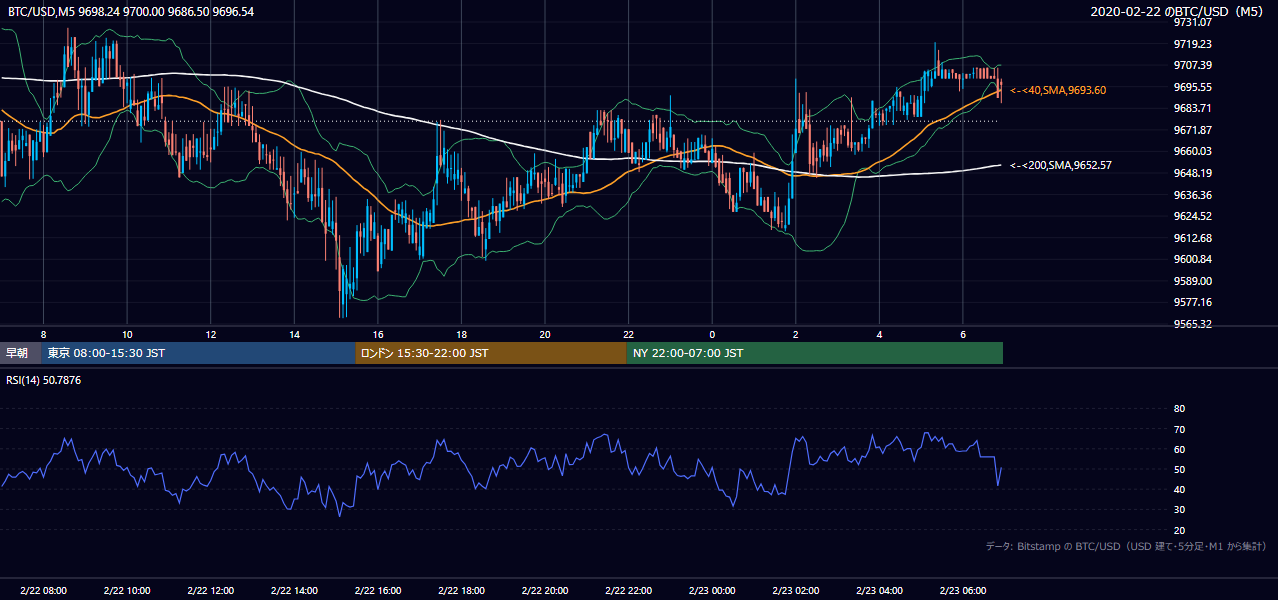Click price axis value 9648.19
The width and height of the screenshot is (1278, 600).
pyautogui.click(x=1193, y=173)
